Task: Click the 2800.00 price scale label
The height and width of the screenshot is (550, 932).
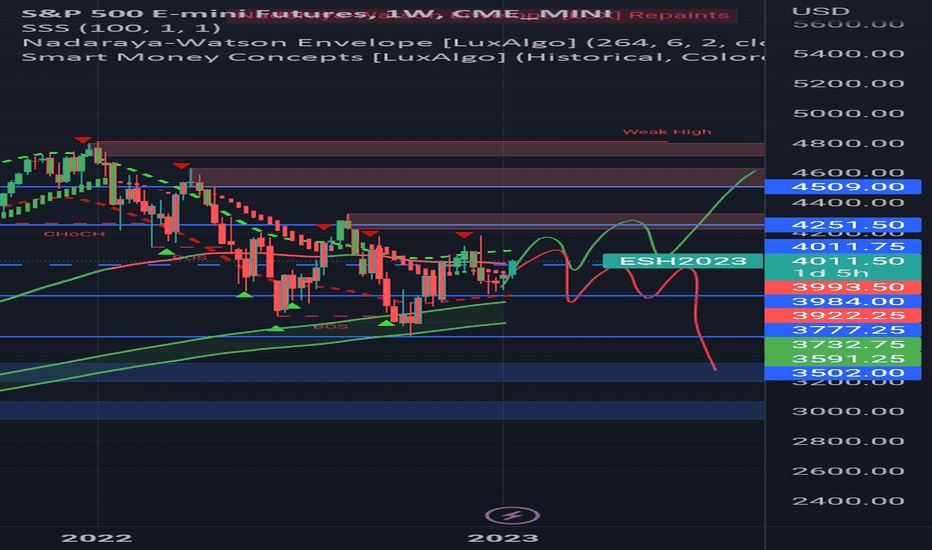Action: 848,441
